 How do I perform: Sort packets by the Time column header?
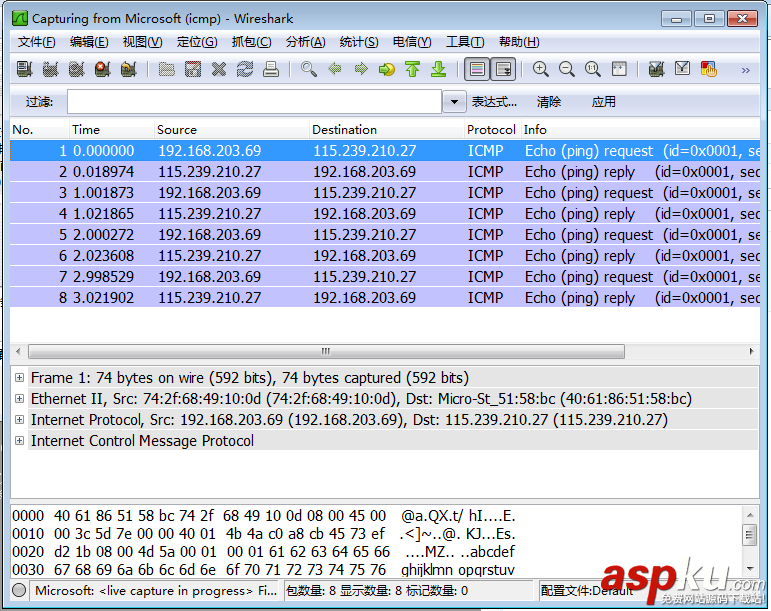coord(112,130)
